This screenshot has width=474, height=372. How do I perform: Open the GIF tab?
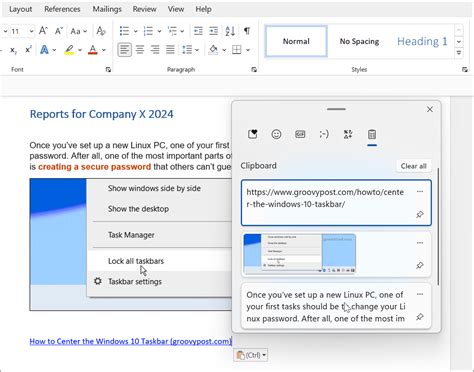pyautogui.click(x=300, y=134)
